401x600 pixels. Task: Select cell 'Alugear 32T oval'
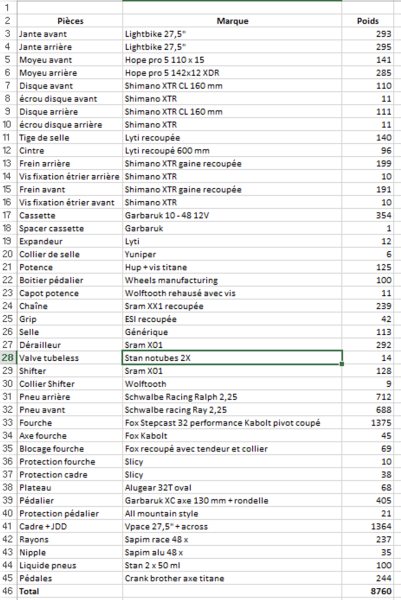(232, 488)
